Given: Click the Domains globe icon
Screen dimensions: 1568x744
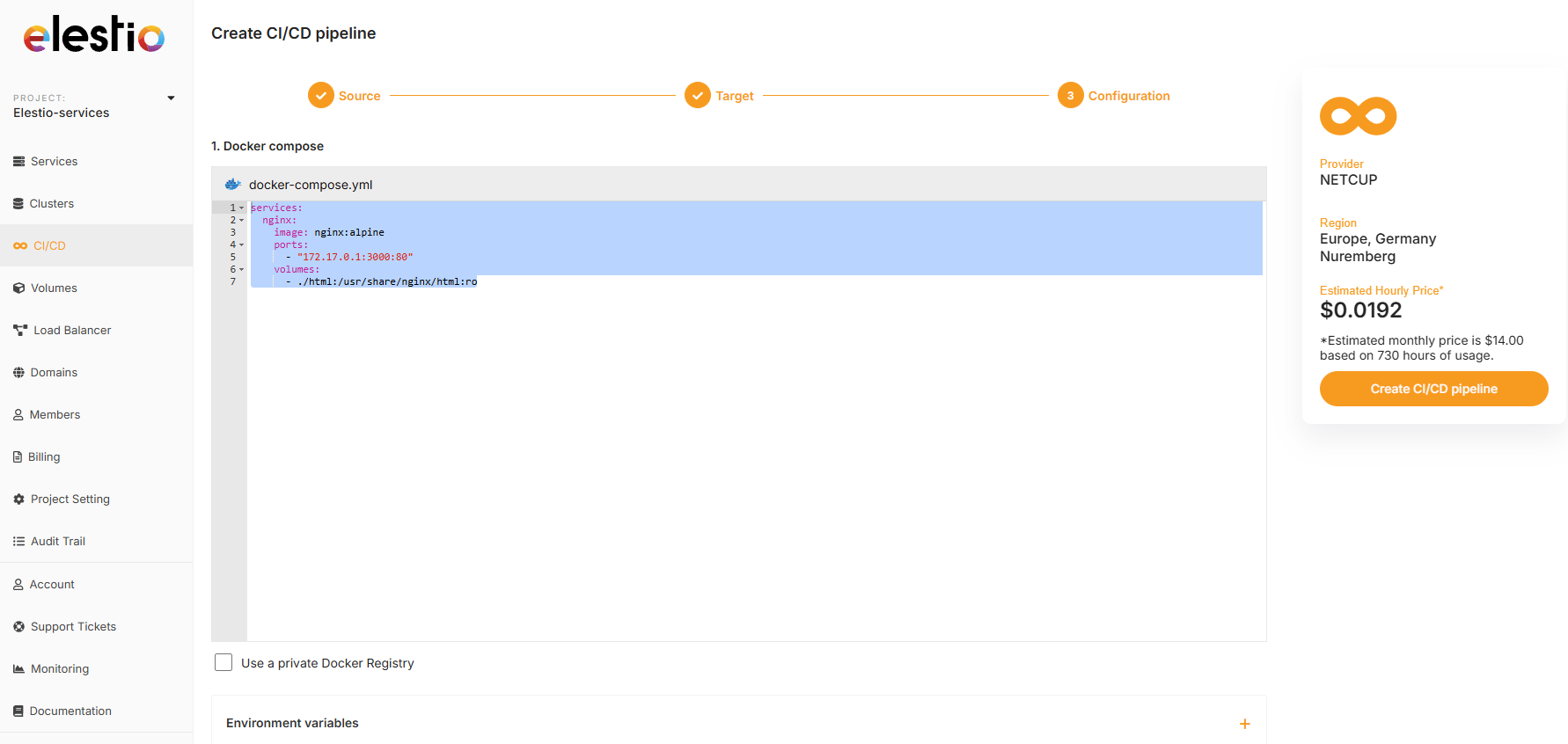Looking at the screenshot, I should (x=18, y=373).
